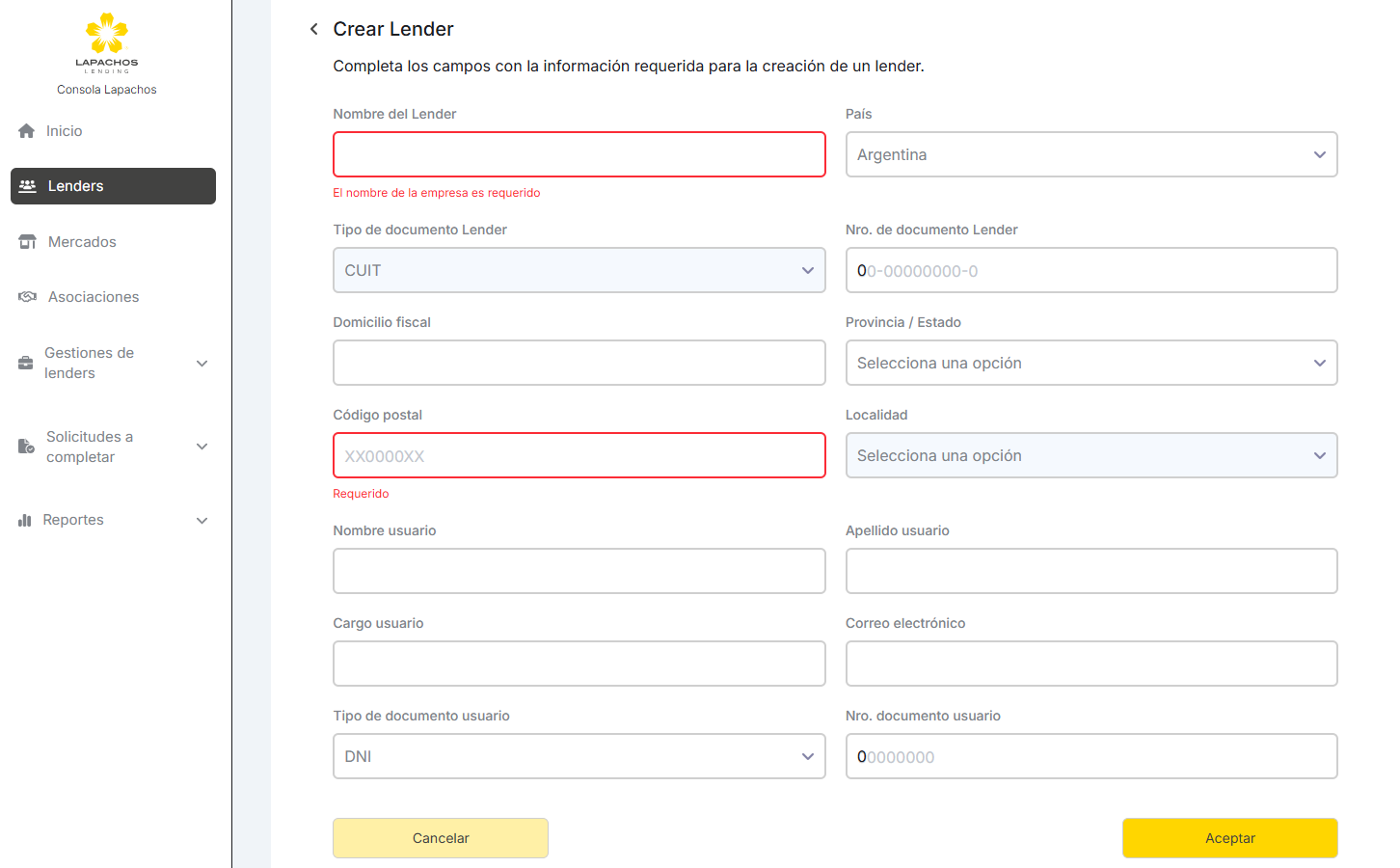This screenshot has width=1400, height=868.
Task: Click the Reportes bar chart icon
Action: (x=25, y=520)
